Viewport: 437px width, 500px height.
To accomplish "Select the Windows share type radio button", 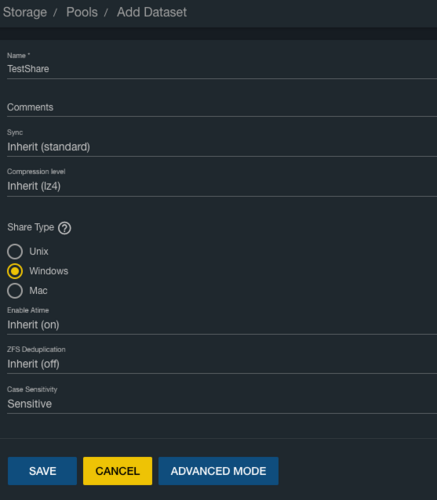I will point(15,271).
